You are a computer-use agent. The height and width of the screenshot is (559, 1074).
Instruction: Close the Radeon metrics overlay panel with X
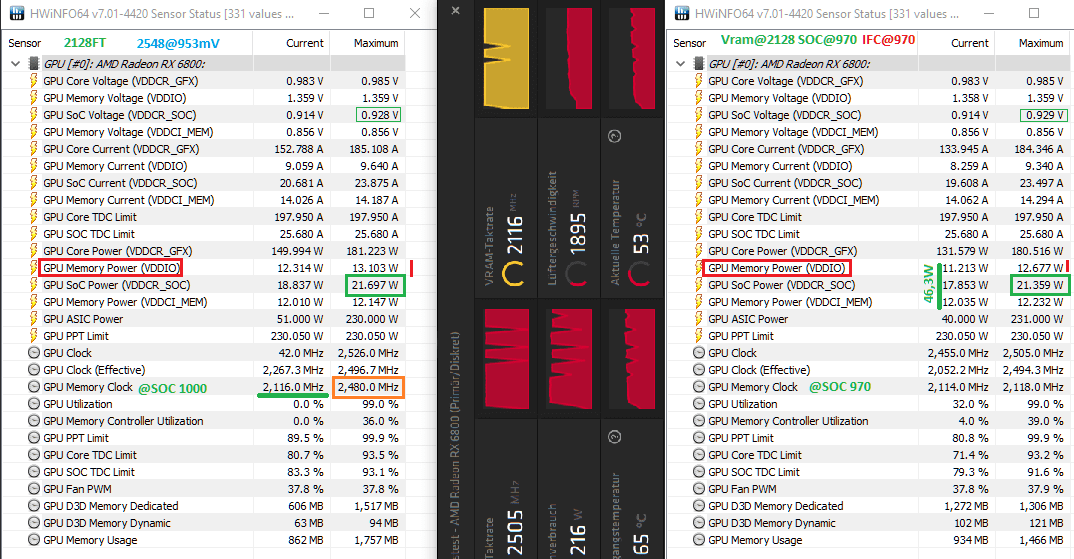pos(455,10)
